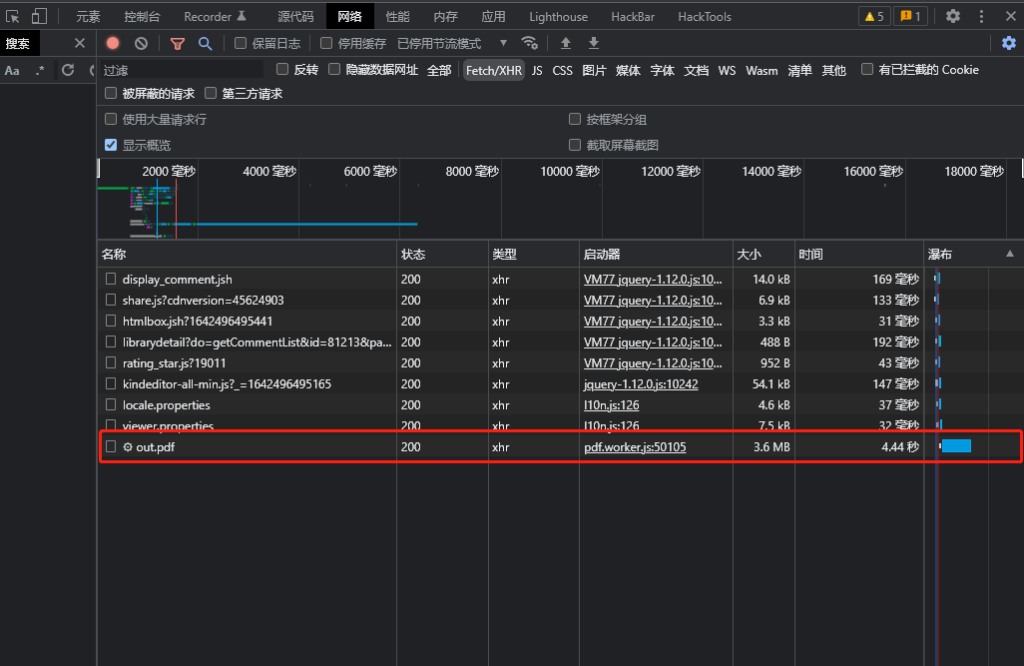Enable the 保留日志 checkbox

(x=241, y=43)
